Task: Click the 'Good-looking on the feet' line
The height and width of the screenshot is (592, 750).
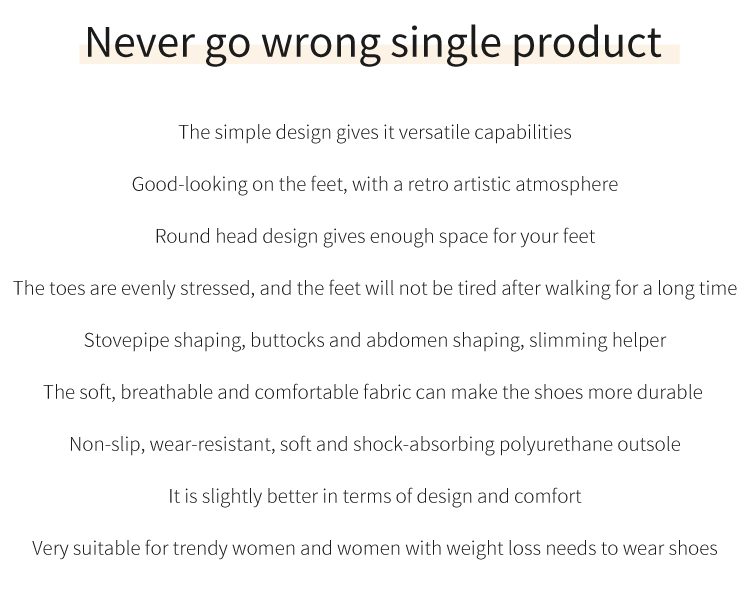Action: 374,184
